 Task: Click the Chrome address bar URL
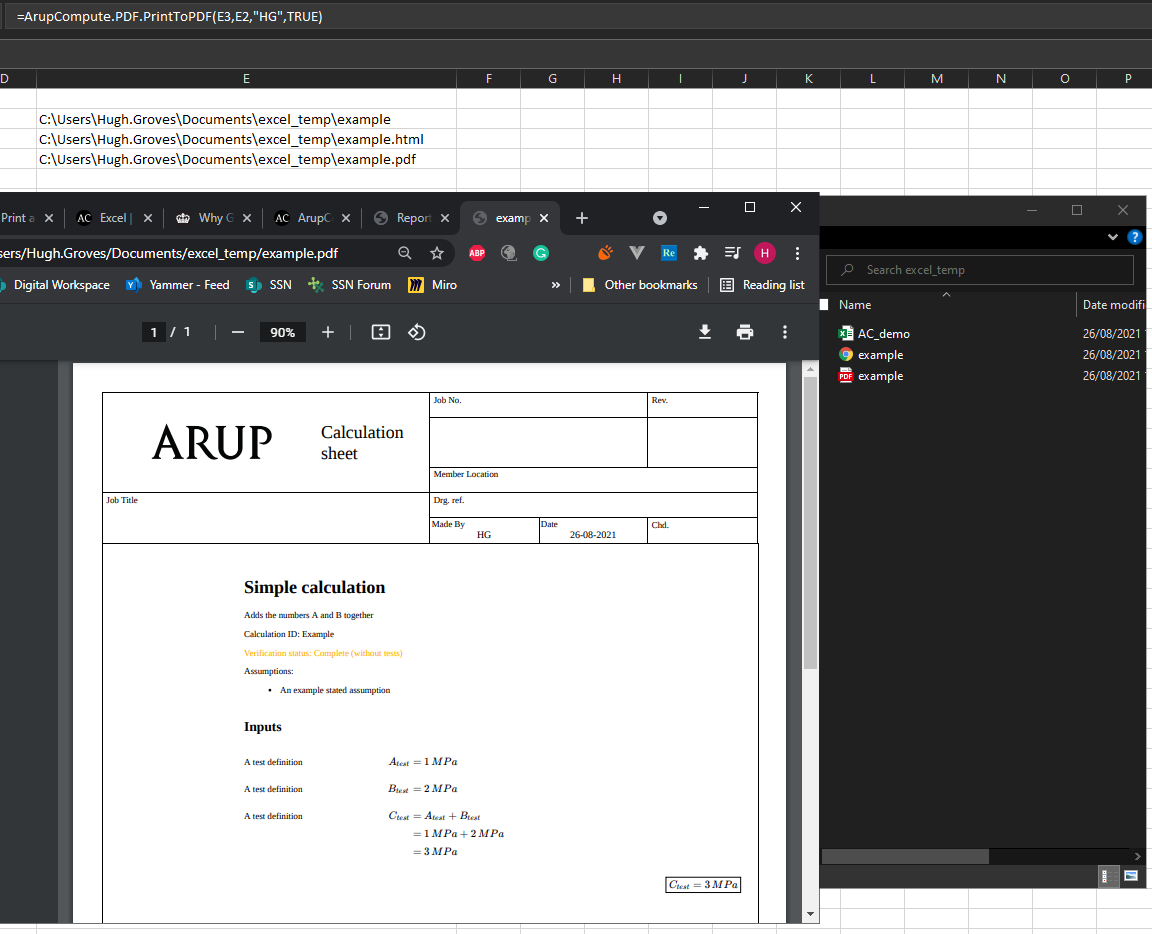click(x=169, y=254)
